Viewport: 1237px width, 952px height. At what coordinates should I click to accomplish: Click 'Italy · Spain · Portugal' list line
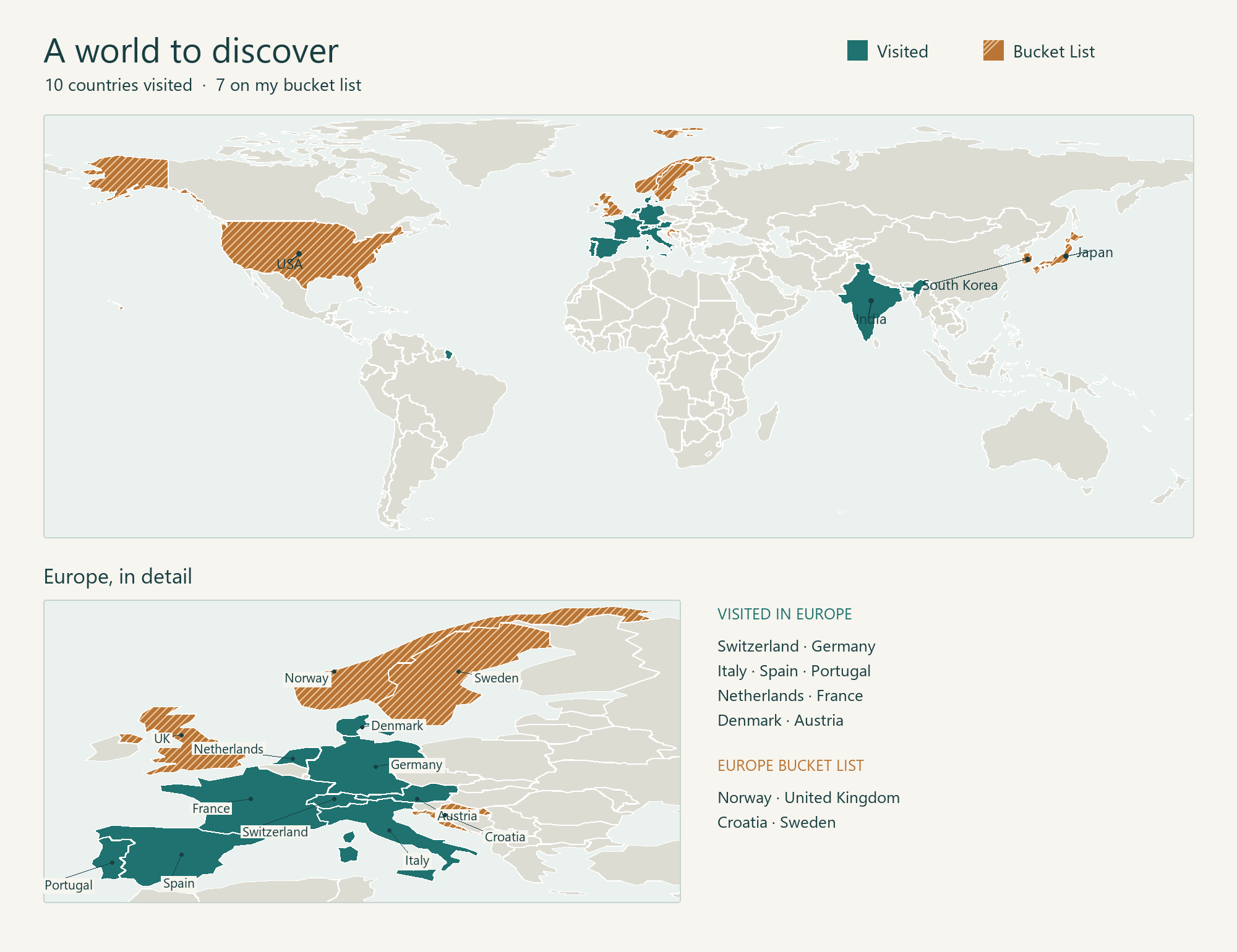coord(794,671)
